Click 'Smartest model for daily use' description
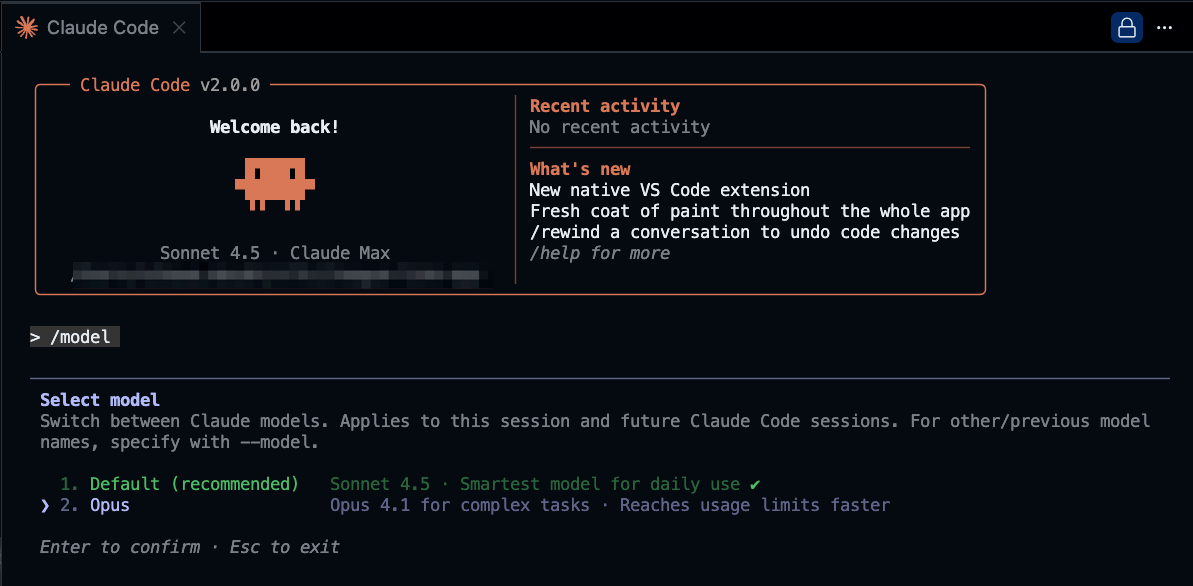The width and height of the screenshot is (1193, 586). click(600, 484)
